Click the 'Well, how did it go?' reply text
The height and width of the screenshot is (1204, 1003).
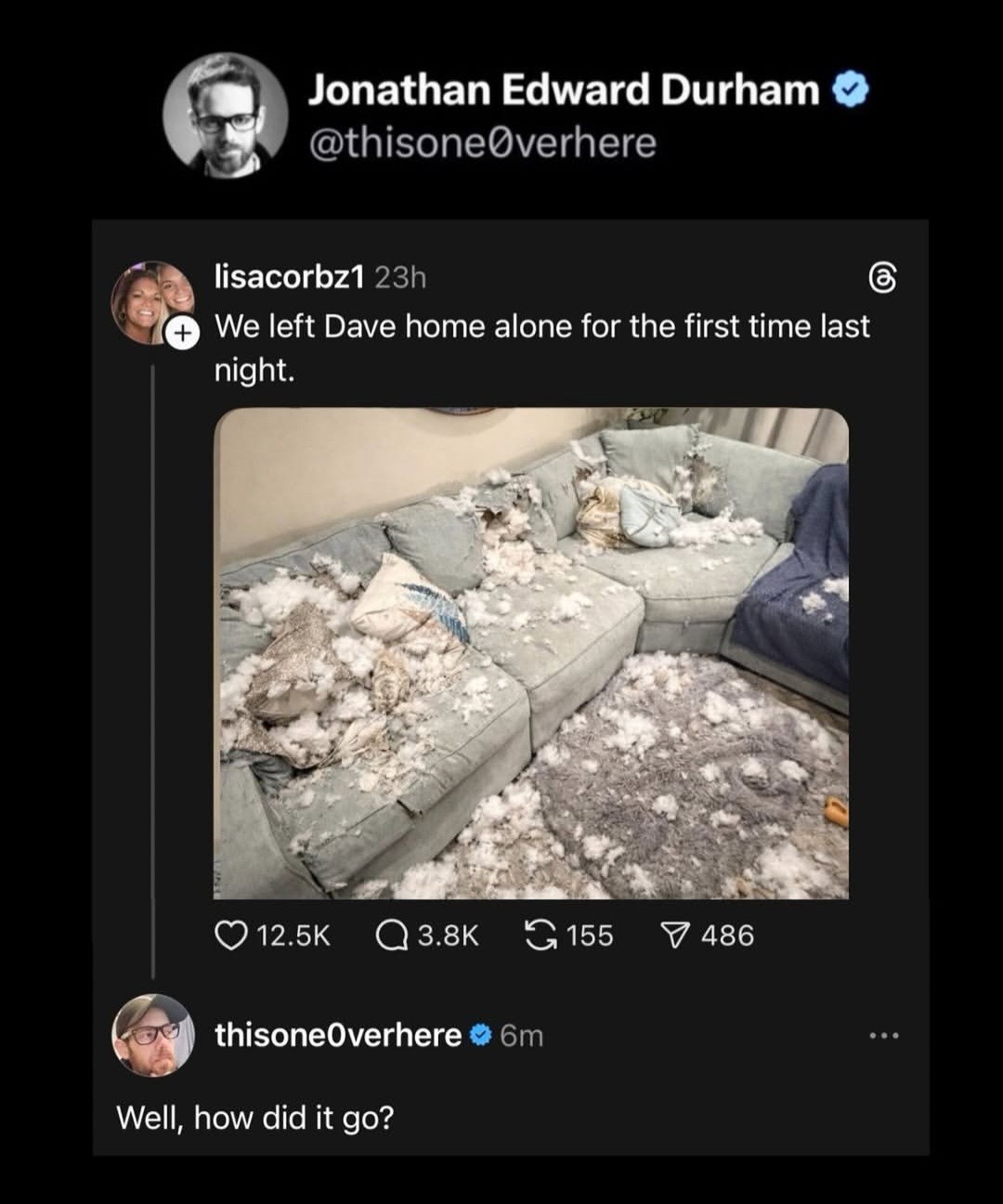254,1116
